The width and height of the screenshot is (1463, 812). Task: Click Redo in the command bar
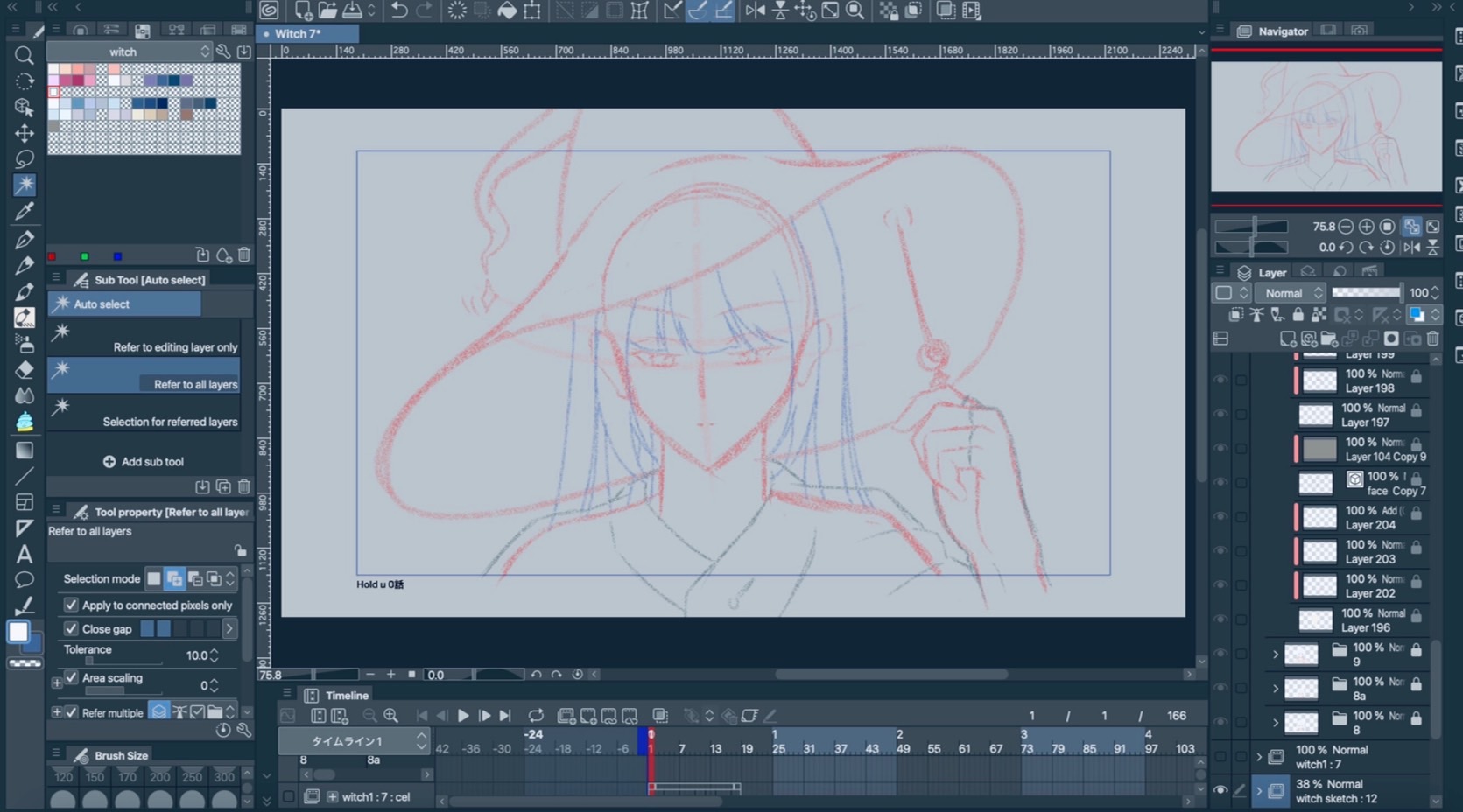pos(425,10)
